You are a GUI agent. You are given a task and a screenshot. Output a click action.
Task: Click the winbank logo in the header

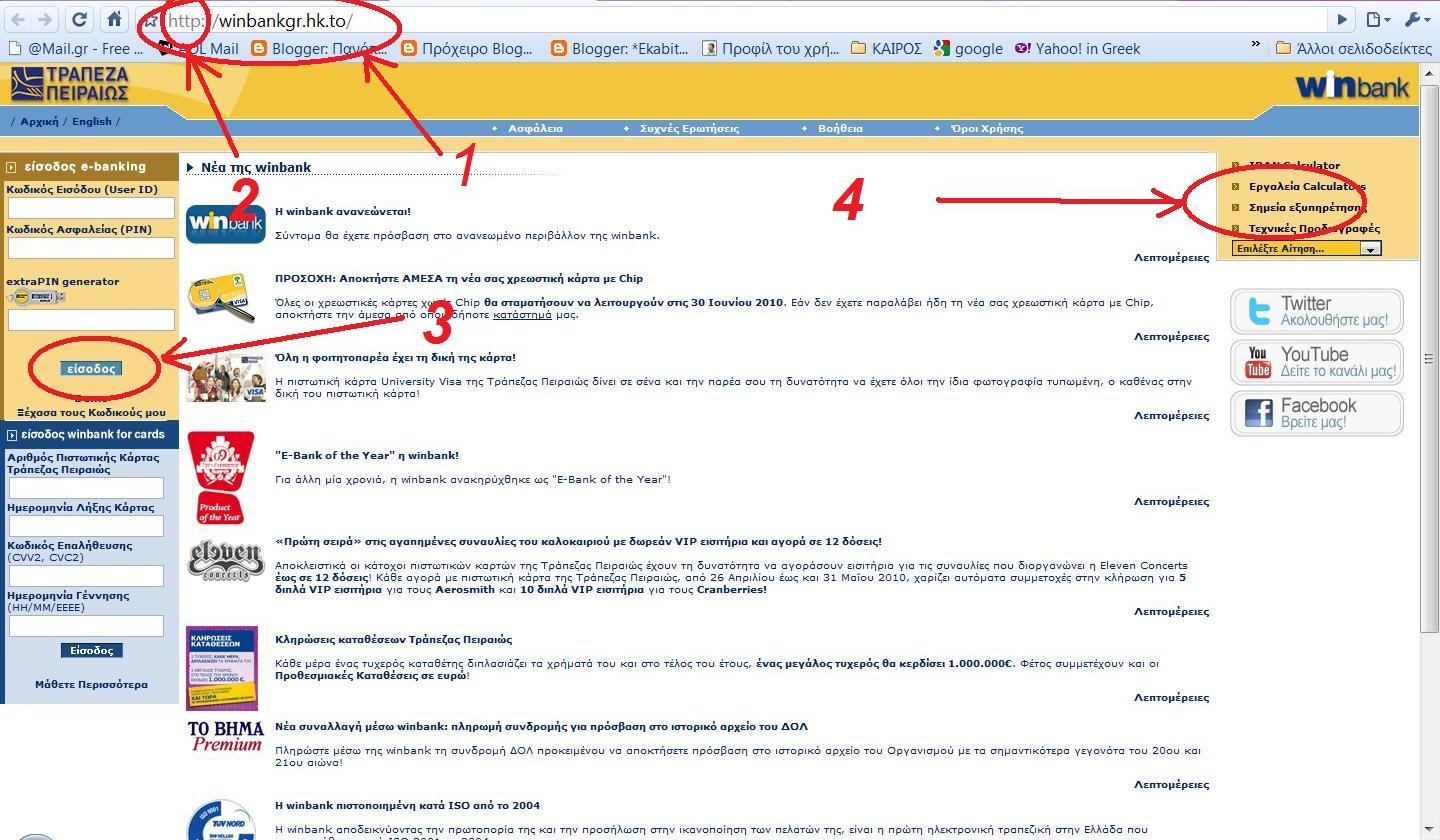pos(1352,86)
